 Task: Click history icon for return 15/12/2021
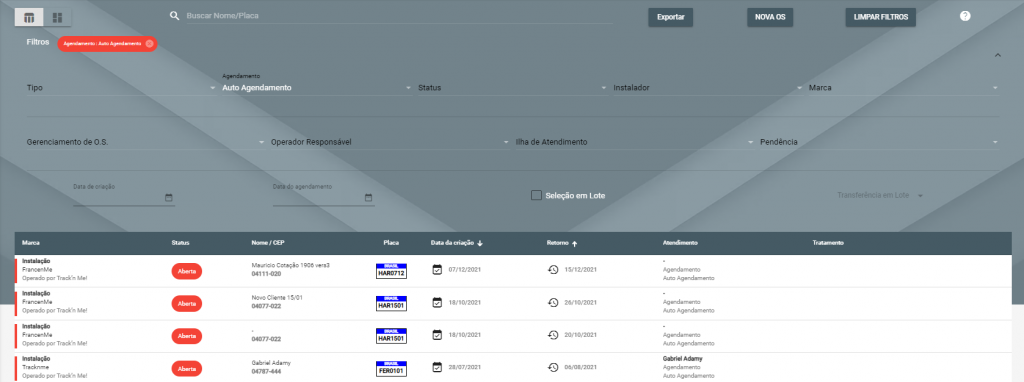tap(552, 269)
